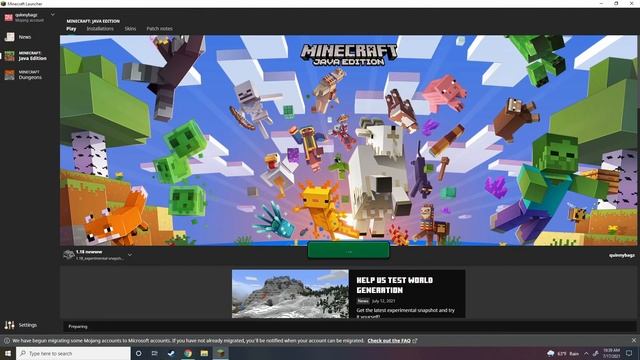Open File Explorer from the taskbar
This screenshot has height=360, width=640.
(x=204, y=353)
